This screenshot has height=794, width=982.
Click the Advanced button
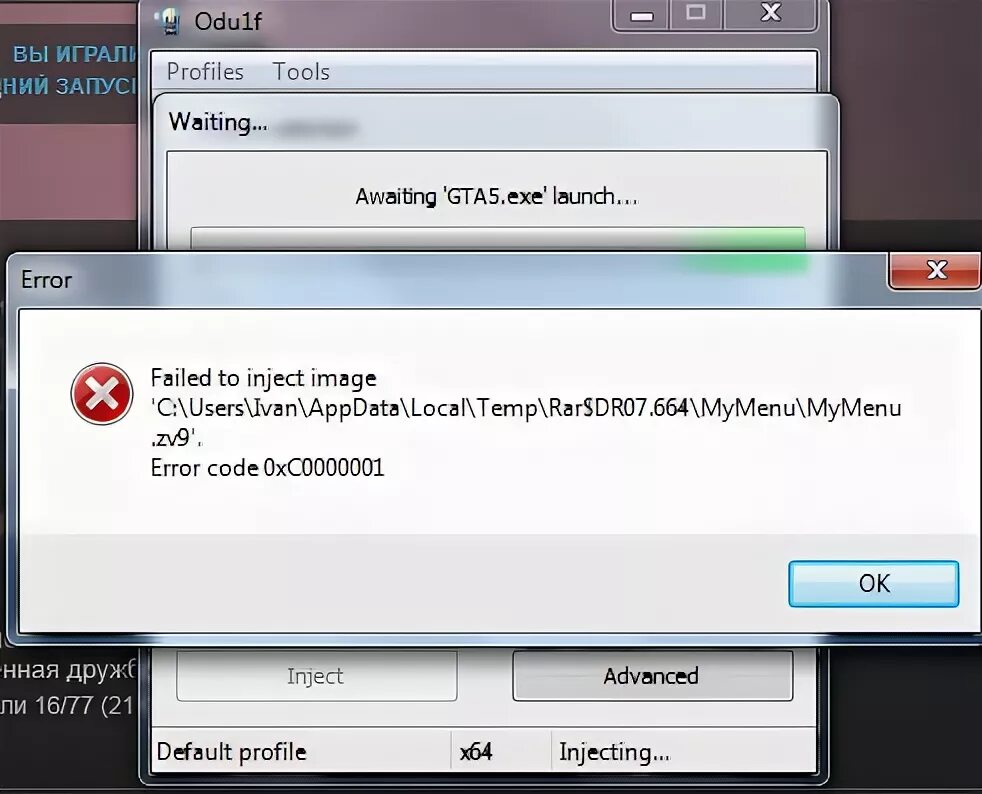pos(653,676)
